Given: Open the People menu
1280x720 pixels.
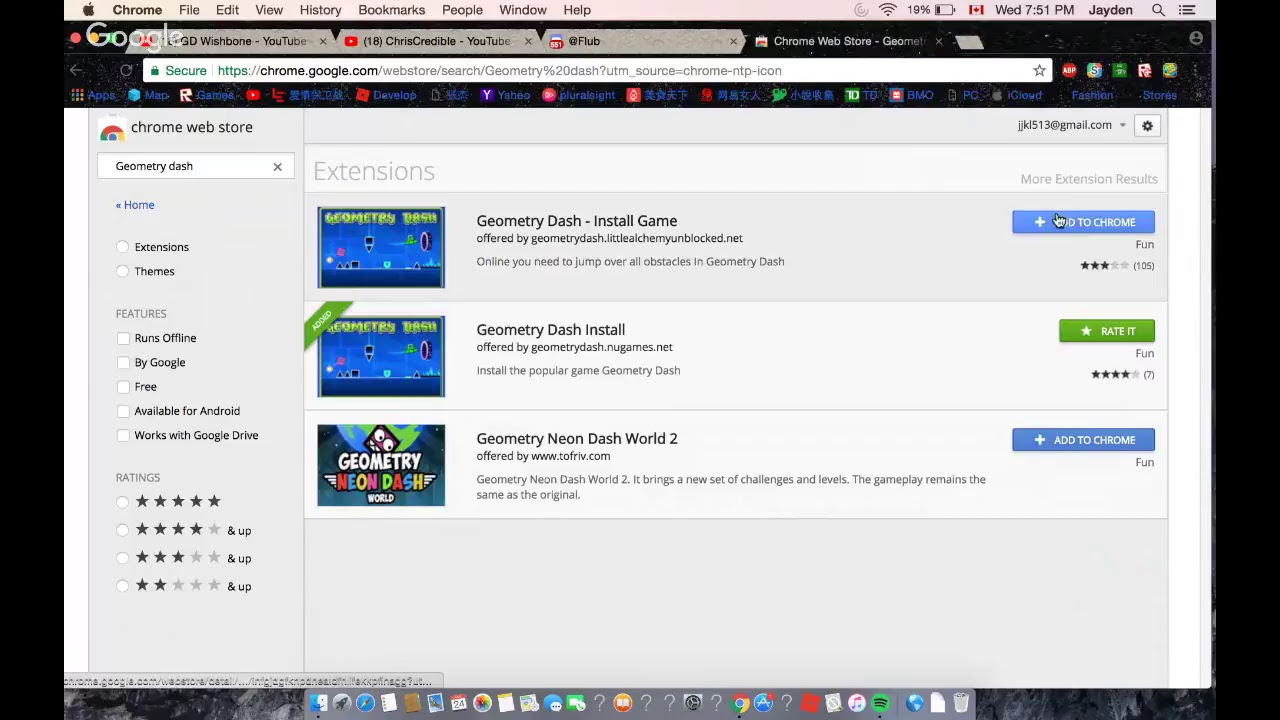Looking at the screenshot, I should coord(462,10).
